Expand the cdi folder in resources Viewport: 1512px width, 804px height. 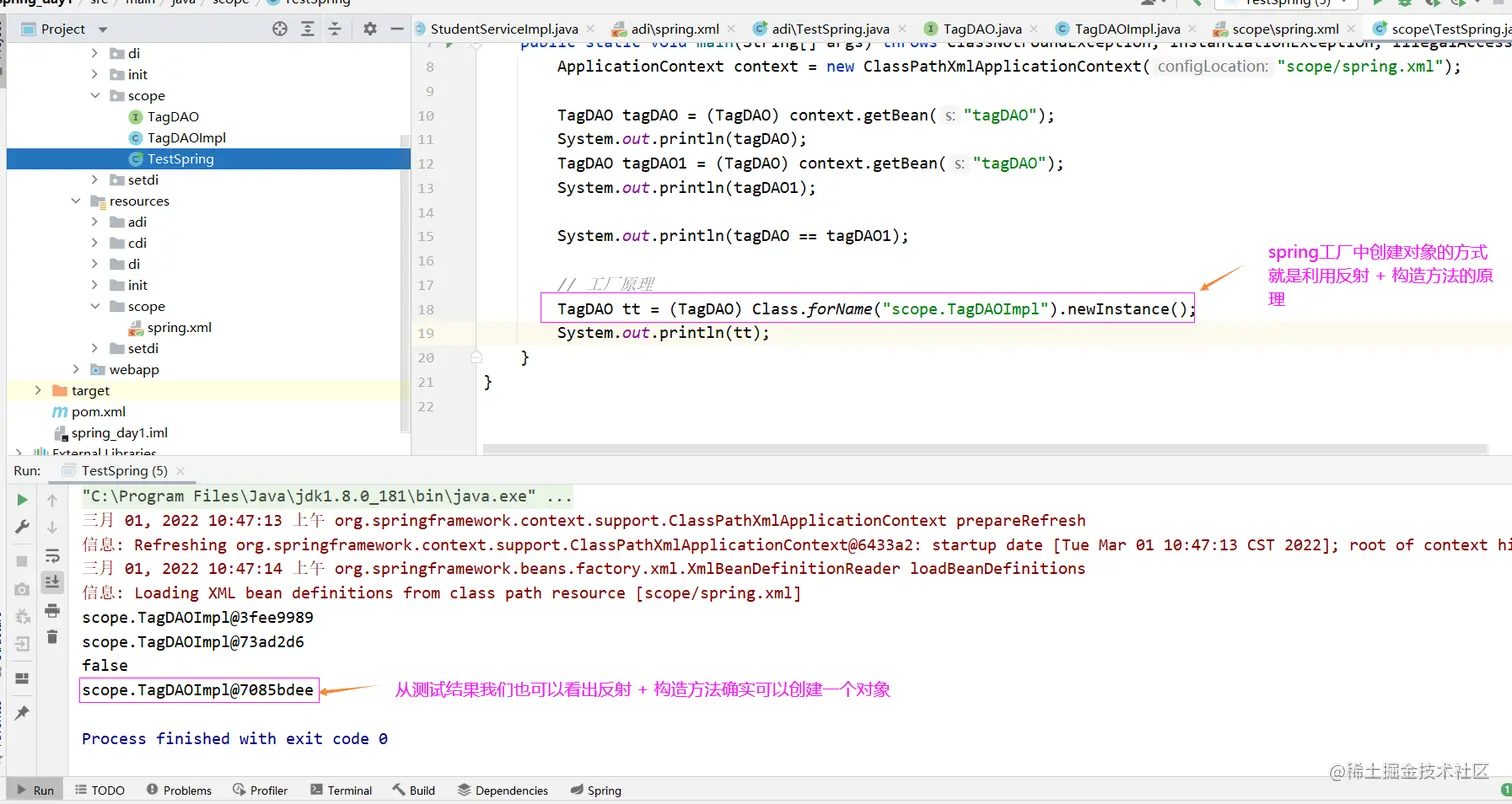(96, 243)
